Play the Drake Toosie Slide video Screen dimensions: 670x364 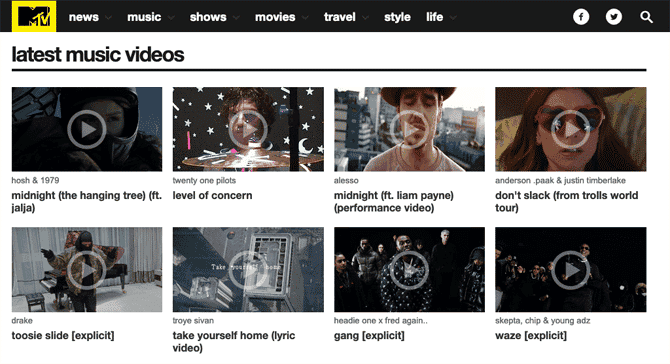point(87,270)
